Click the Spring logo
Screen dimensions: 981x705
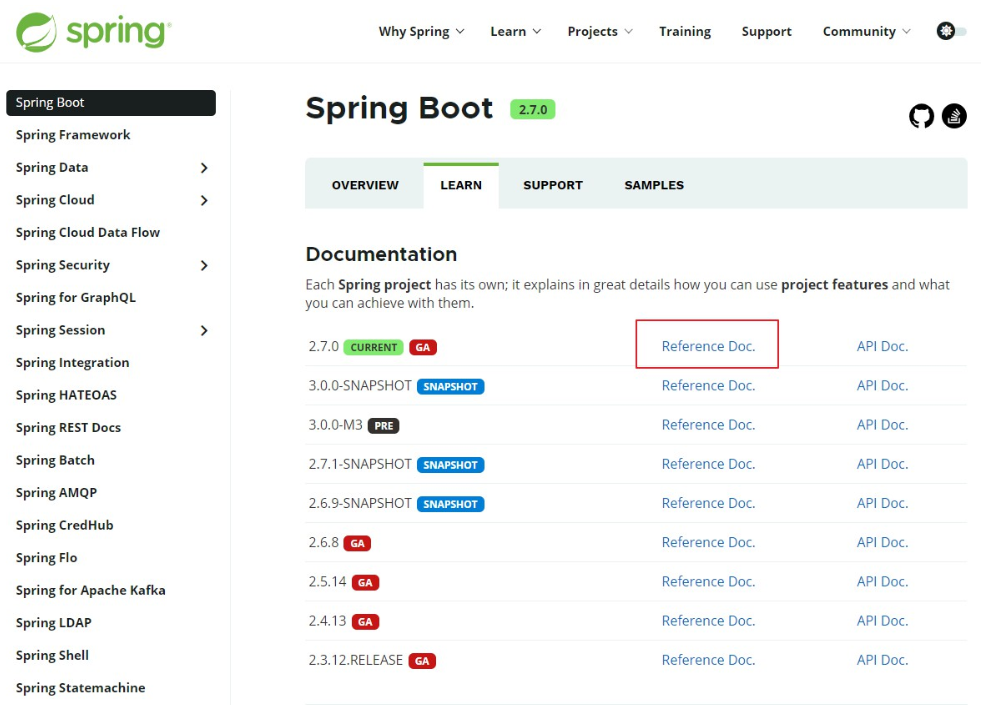[x=93, y=31]
